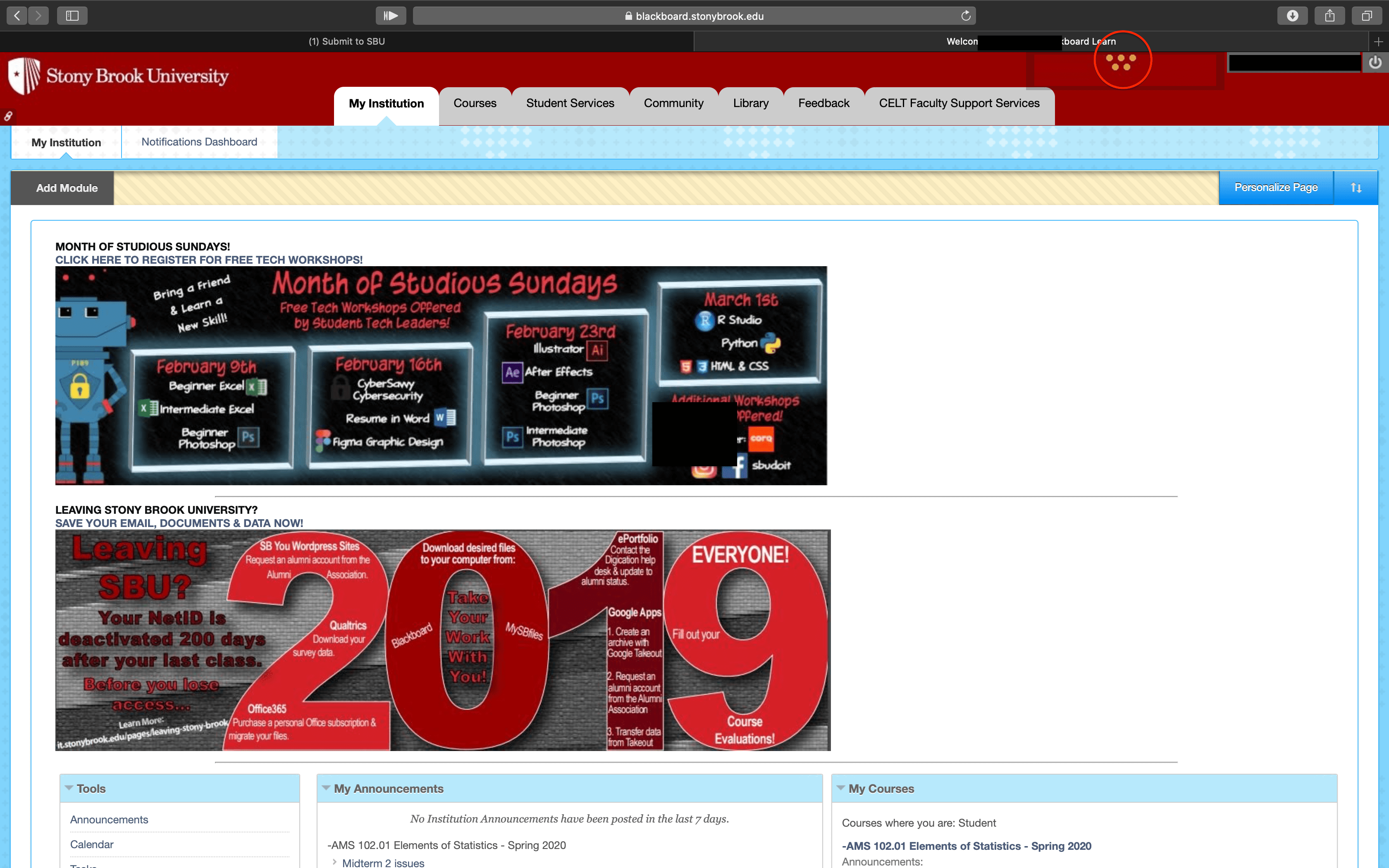Open the Courses tab

click(475, 103)
